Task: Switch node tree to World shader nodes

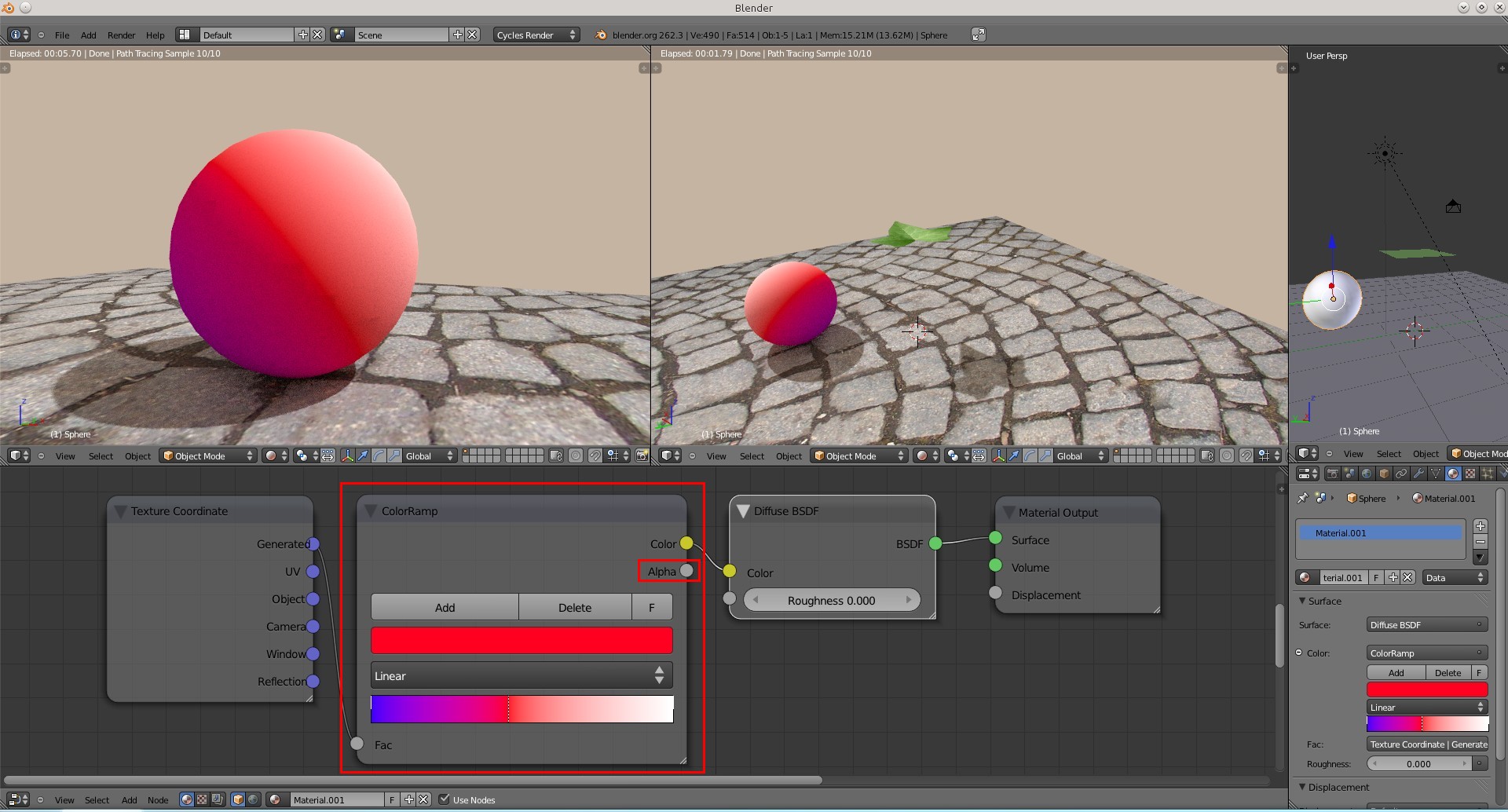Action: (x=253, y=799)
